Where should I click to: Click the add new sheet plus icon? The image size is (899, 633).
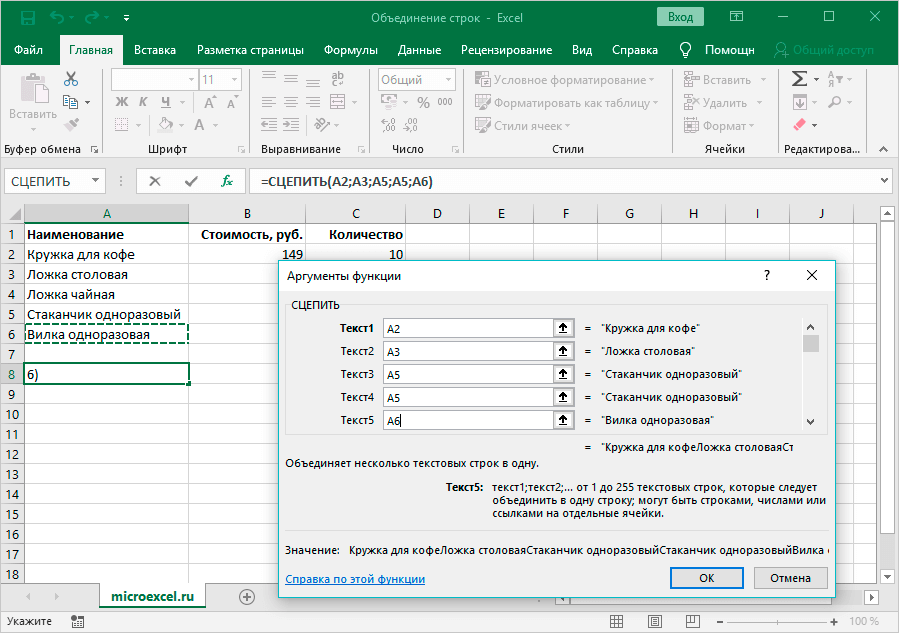point(247,597)
